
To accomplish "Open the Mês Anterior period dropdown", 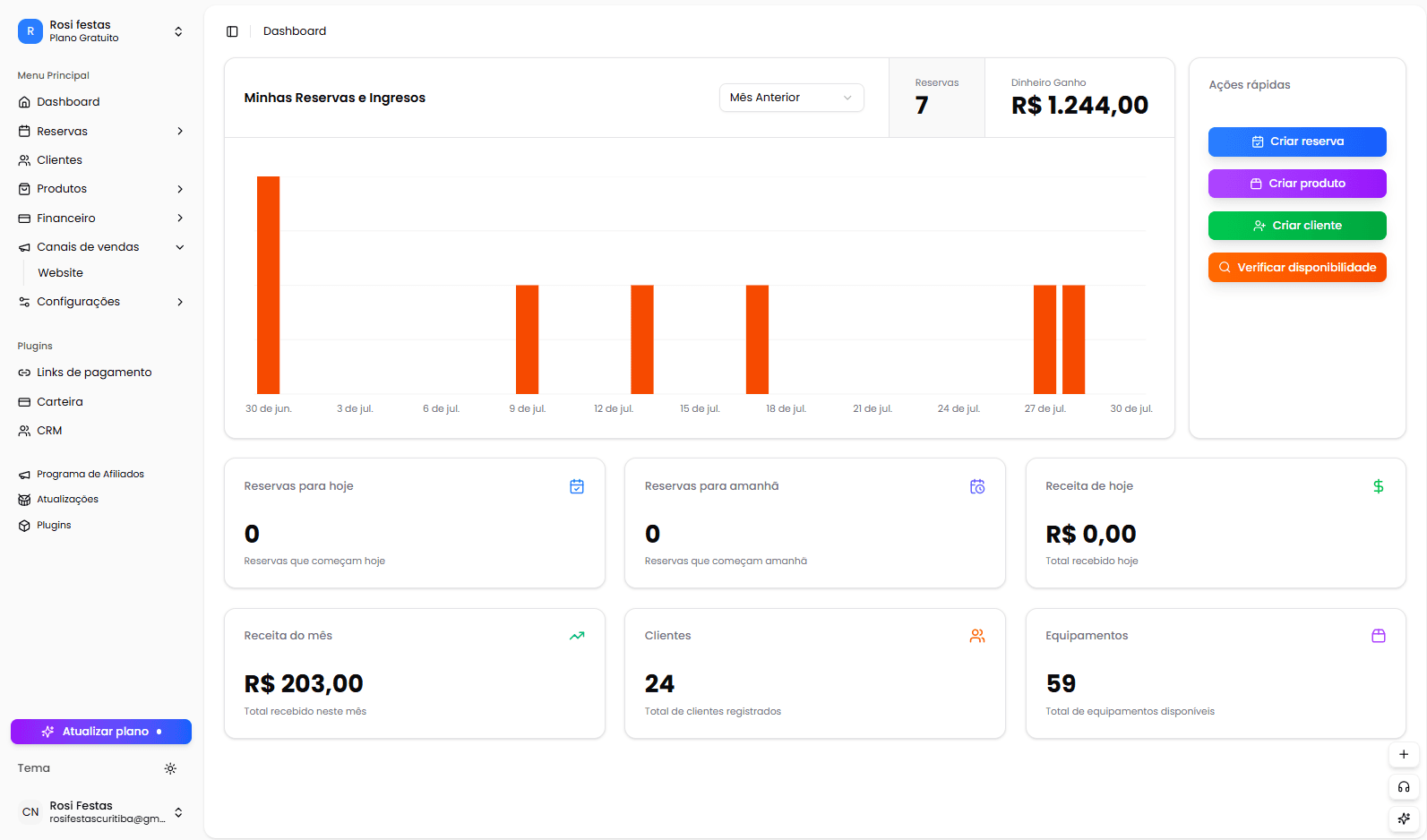I will 791,98.
